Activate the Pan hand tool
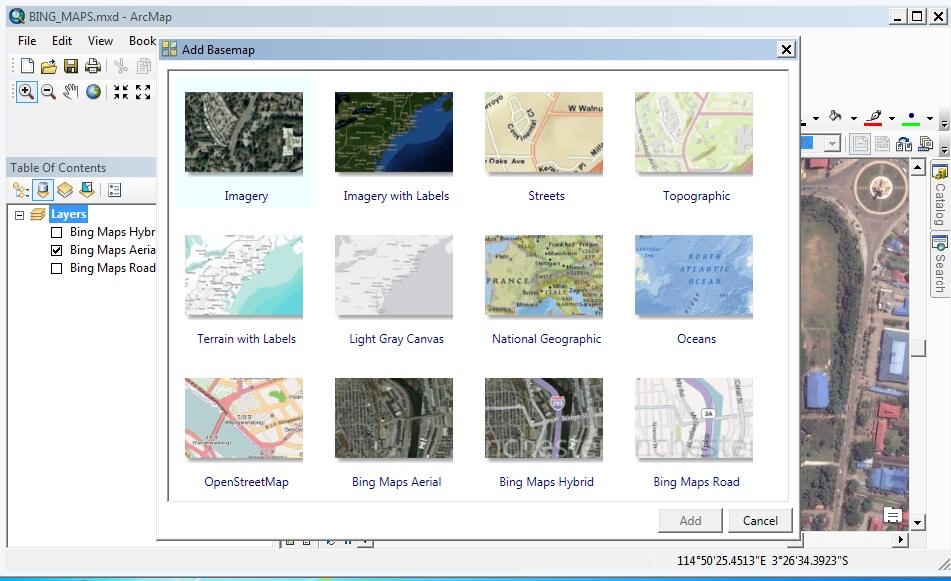951x581 pixels. click(x=71, y=92)
